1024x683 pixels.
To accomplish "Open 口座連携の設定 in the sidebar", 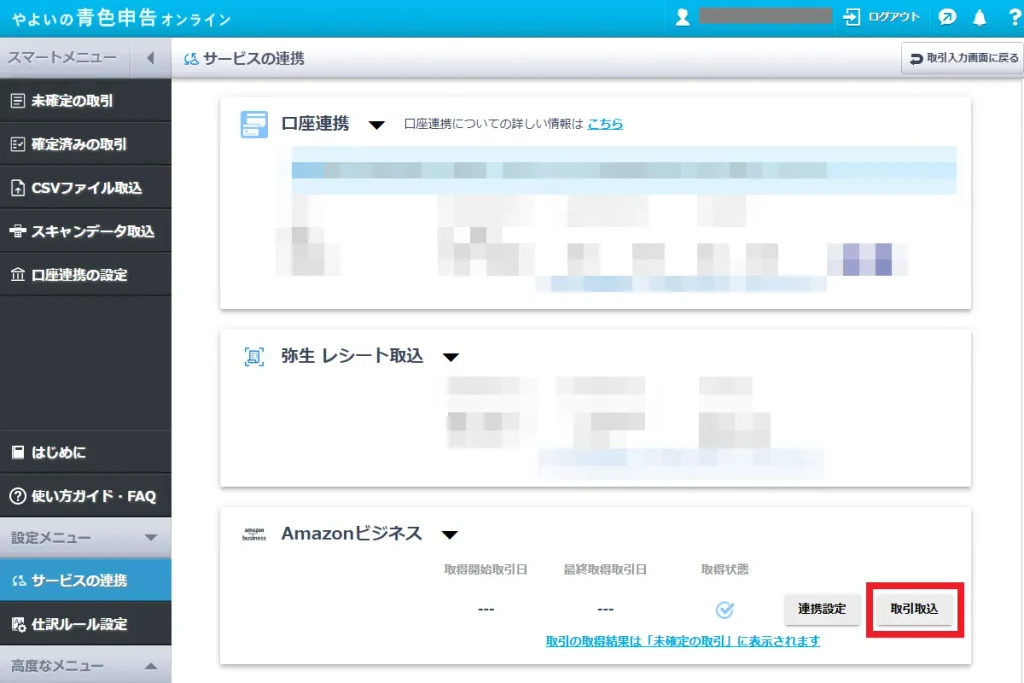I will point(86,275).
